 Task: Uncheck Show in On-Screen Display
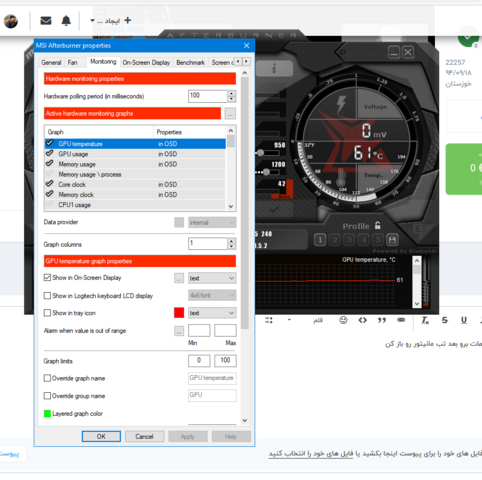(x=47, y=278)
